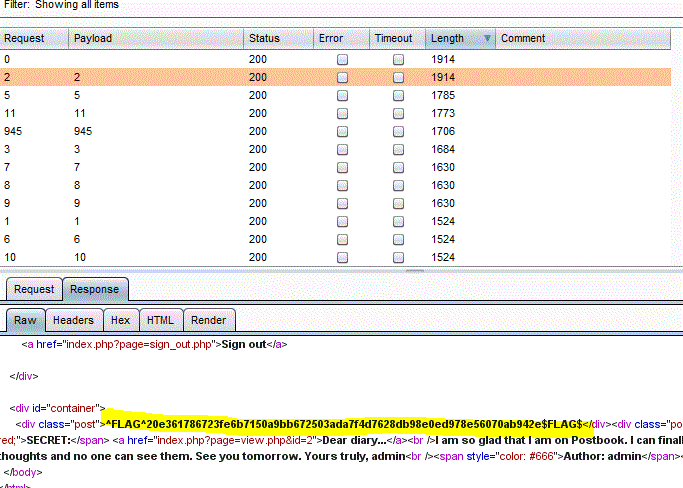The image size is (683, 488).
Task: Check Timeout box in payload 11 row
Action: tap(398, 114)
